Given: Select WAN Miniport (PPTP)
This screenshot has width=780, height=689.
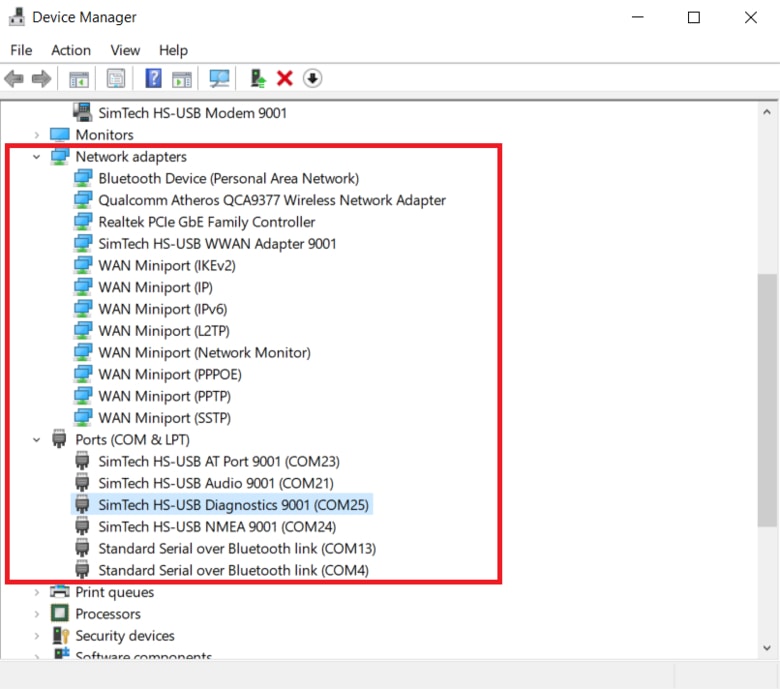Looking at the screenshot, I should 165,396.
